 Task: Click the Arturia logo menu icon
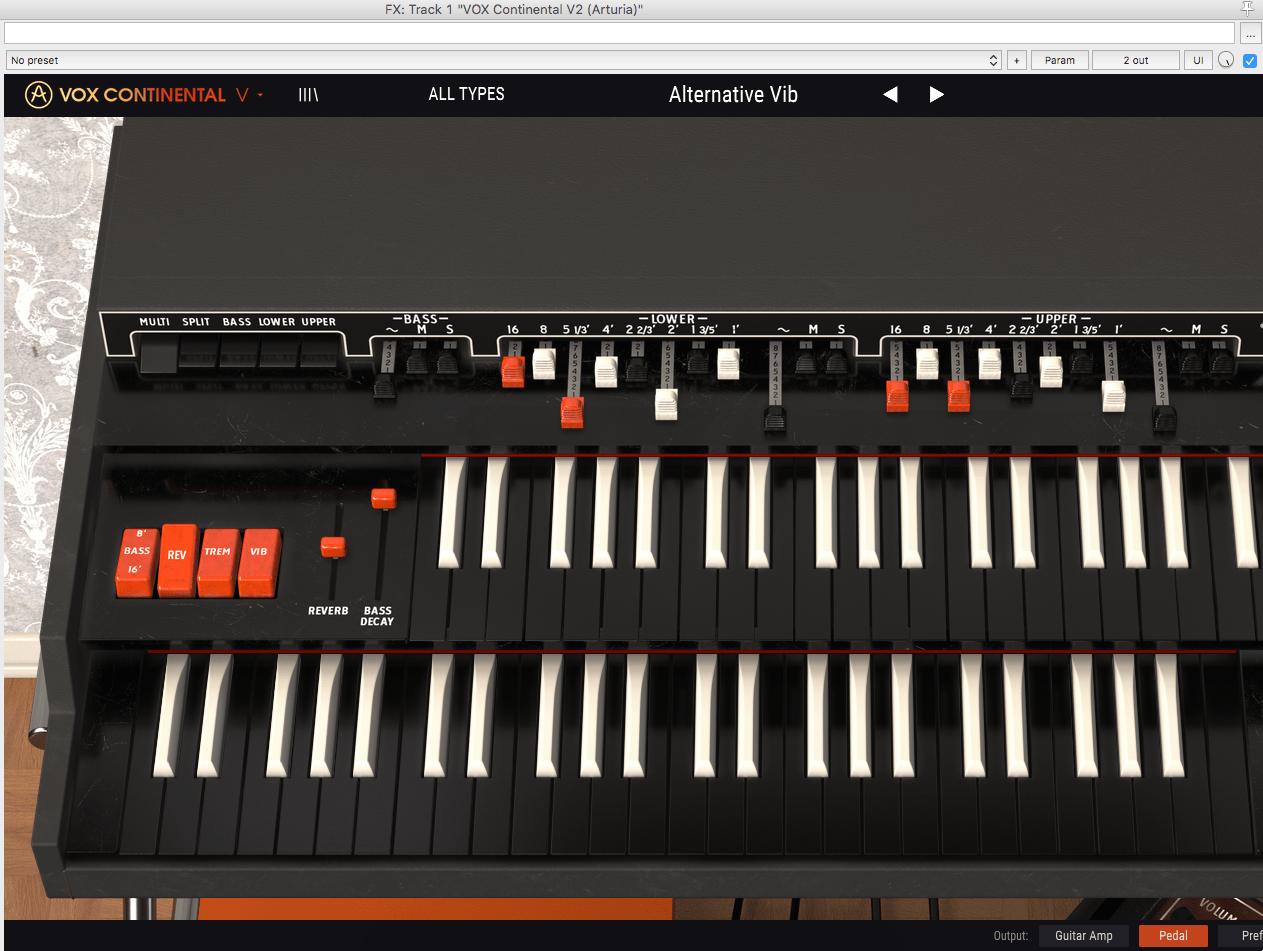click(39, 95)
